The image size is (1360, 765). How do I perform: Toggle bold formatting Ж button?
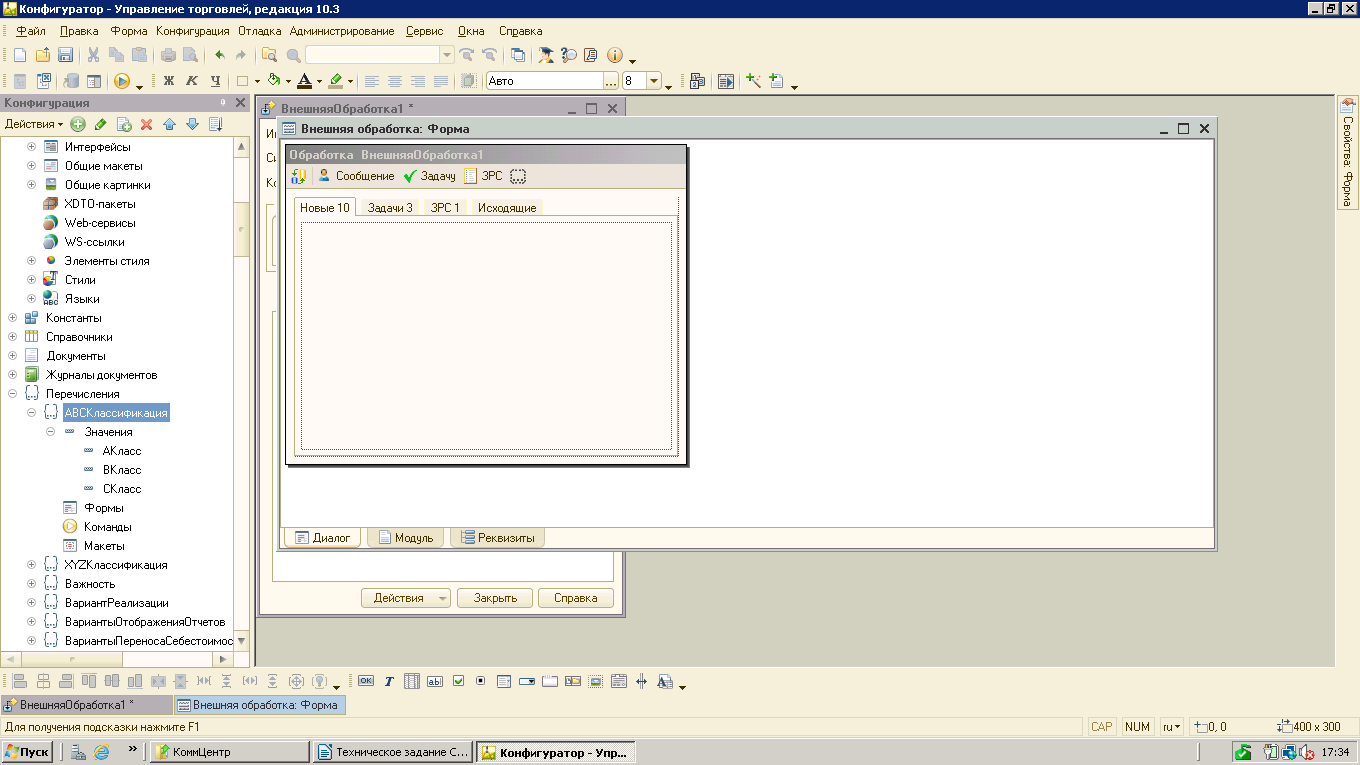pos(169,81)
